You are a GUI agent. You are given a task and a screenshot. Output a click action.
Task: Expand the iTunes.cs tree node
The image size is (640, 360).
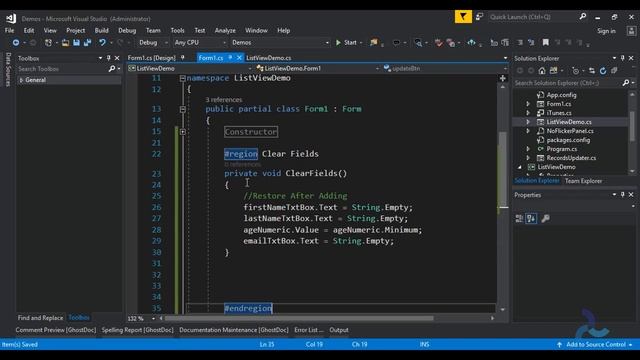528,113
